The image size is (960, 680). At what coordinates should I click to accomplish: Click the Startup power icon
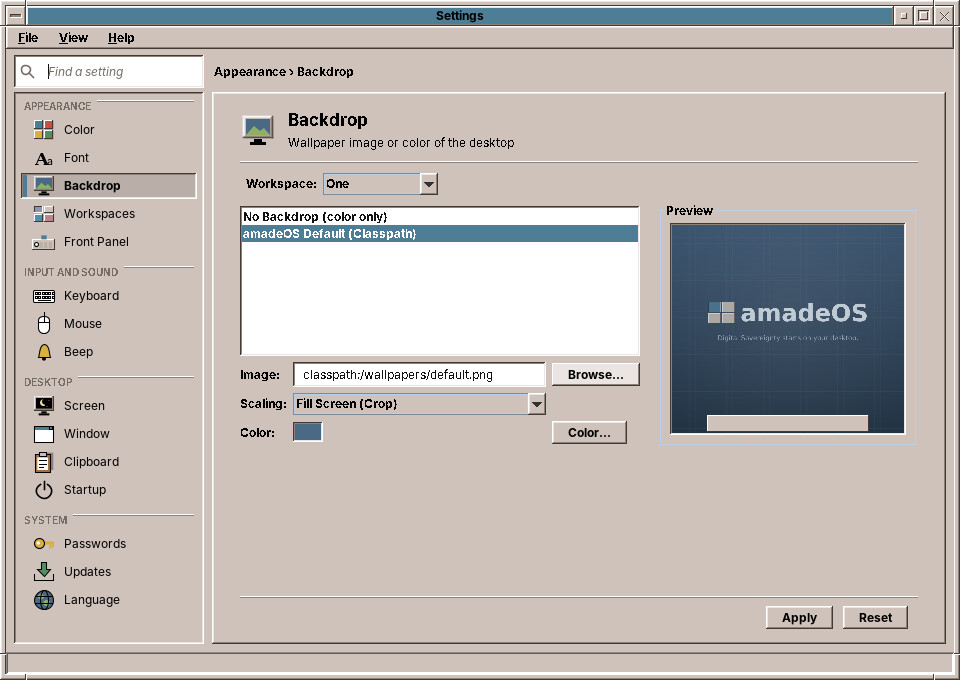tap(43, 490)
